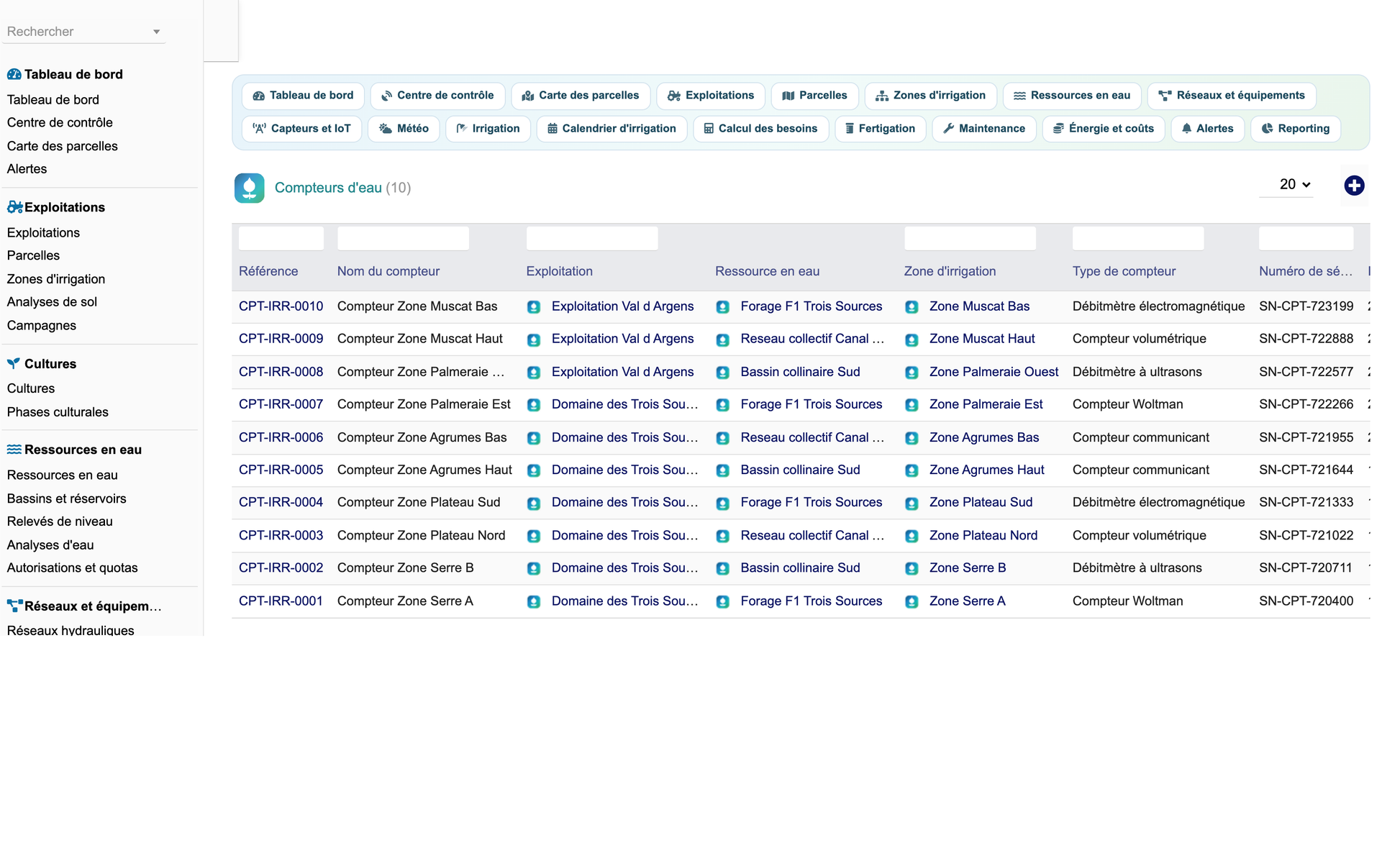Open the Calendrier d'irrigation tab

[612, 129]
